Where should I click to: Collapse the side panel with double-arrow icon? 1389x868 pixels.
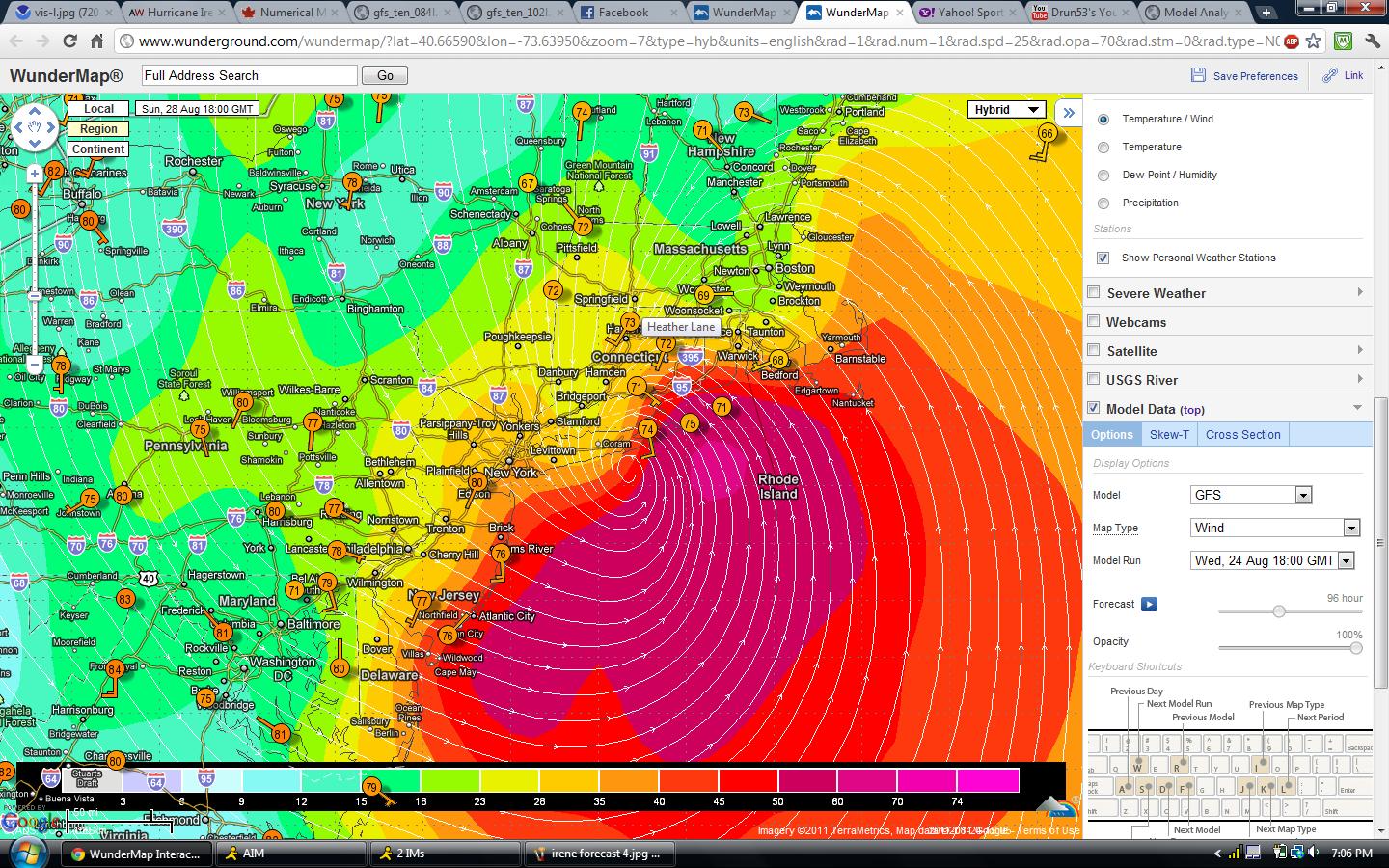point(1069,112)
